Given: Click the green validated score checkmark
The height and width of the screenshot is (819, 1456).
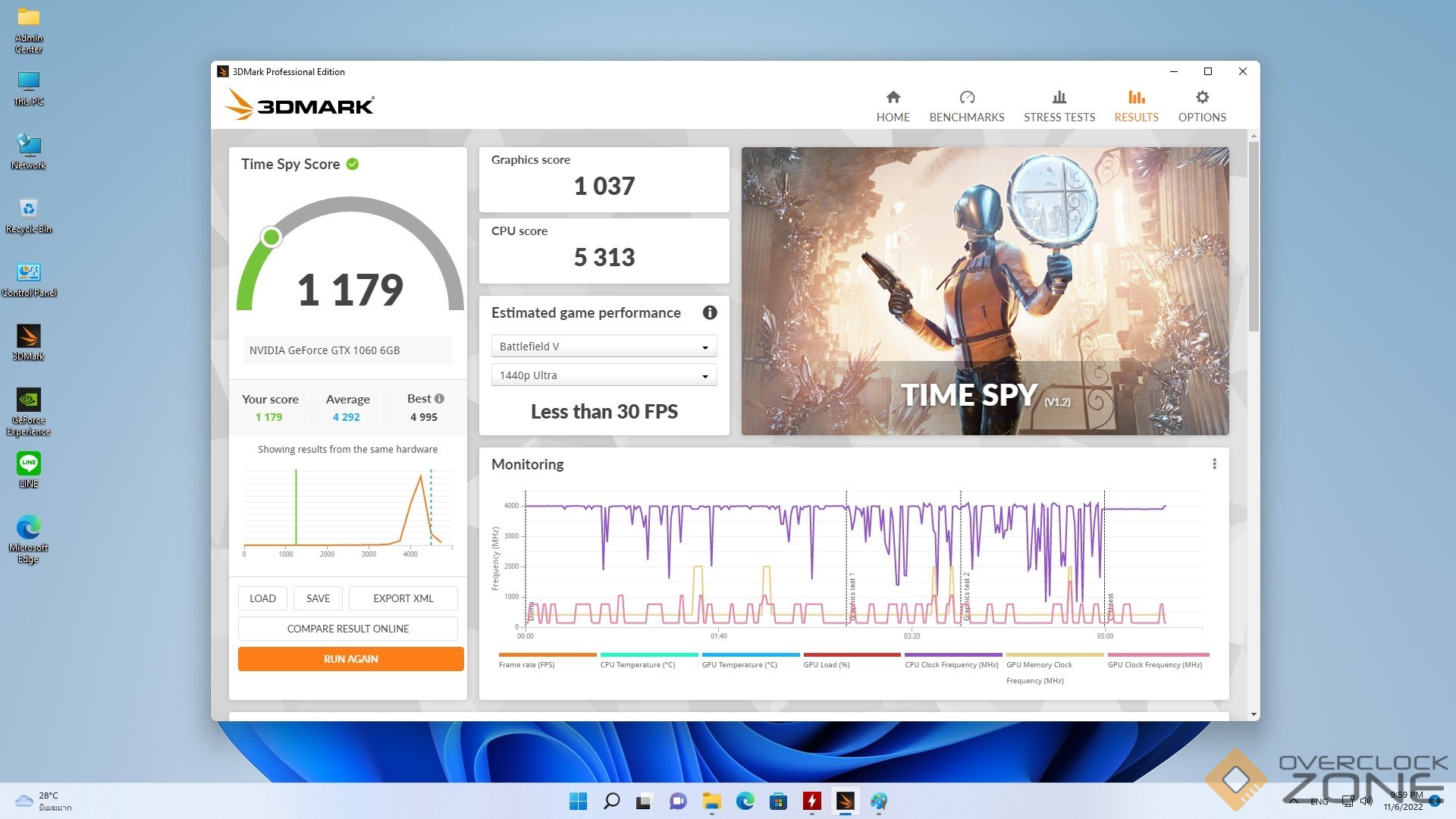Looking at the screenshot, I should (x=353, y=164).
